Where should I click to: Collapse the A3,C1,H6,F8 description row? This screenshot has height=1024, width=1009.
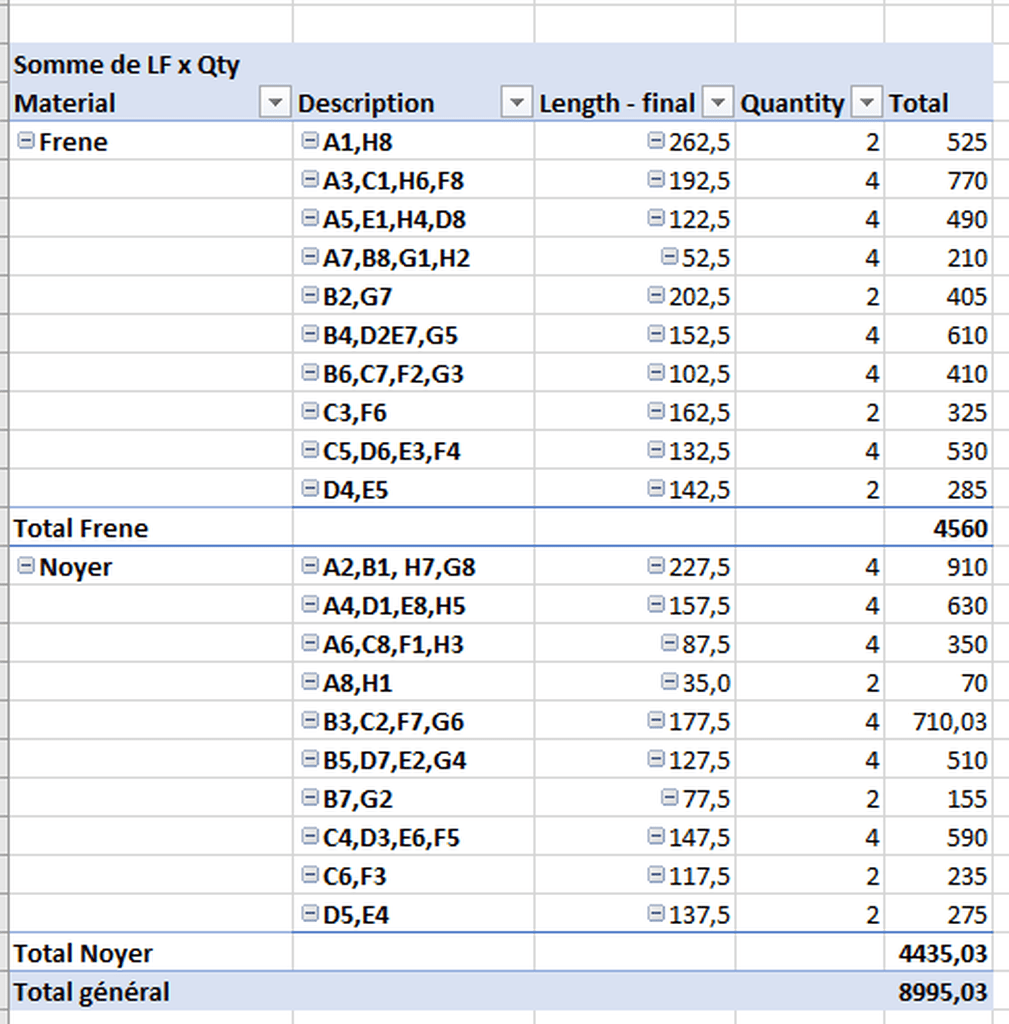310,181
